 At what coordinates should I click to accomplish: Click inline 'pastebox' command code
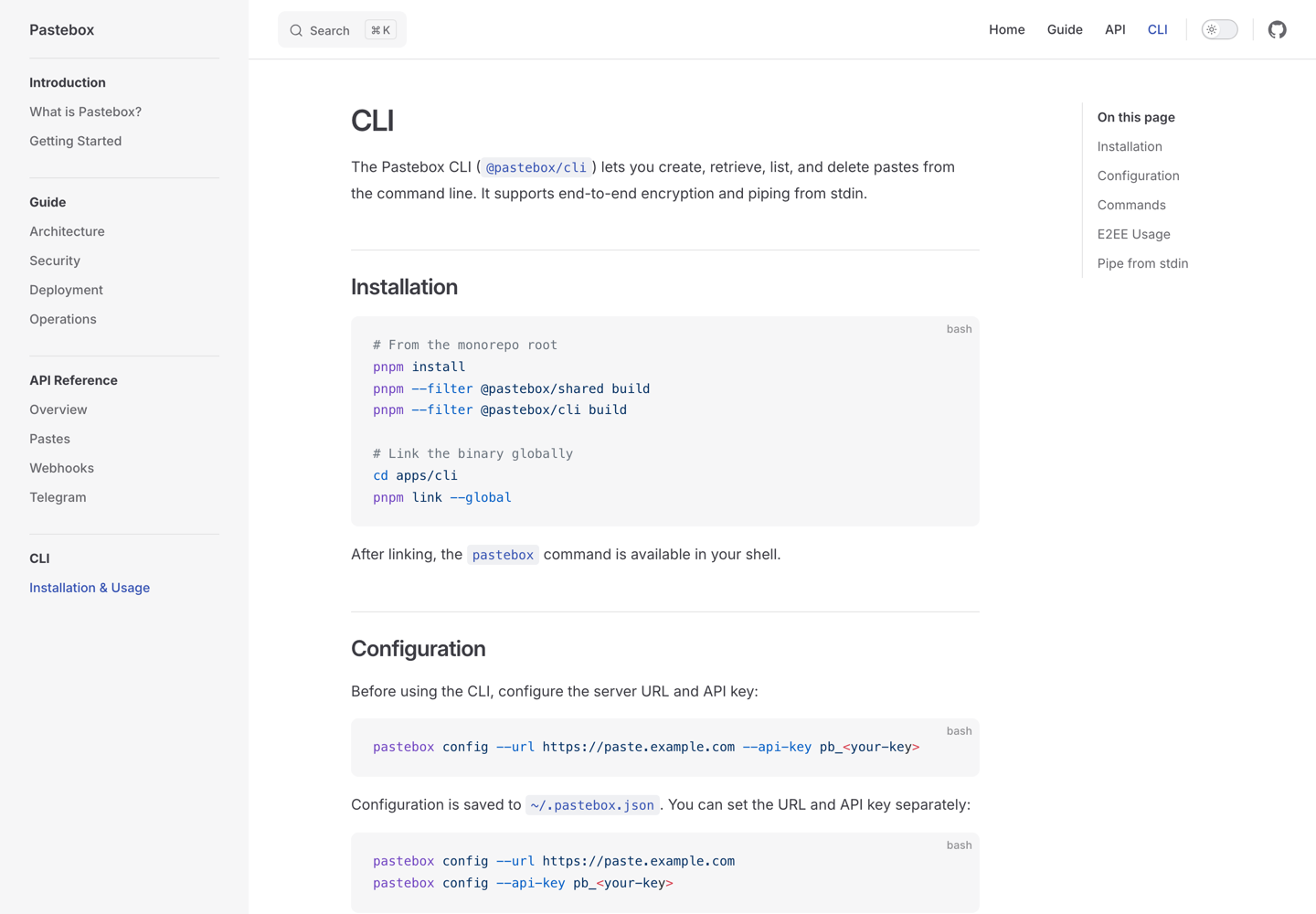click(x=503, y=555)
